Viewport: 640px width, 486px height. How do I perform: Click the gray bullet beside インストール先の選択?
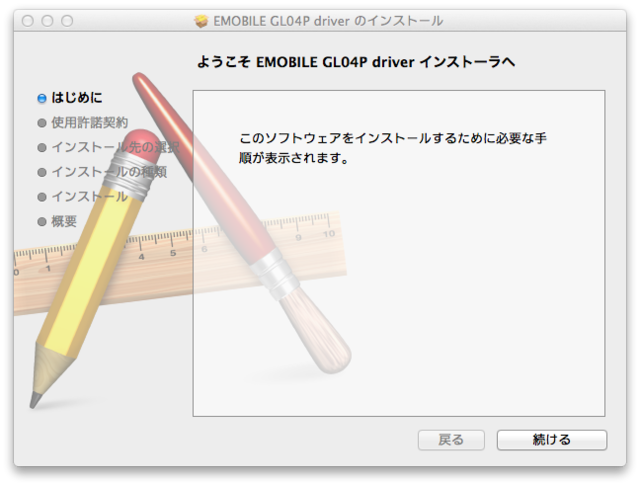42,148
